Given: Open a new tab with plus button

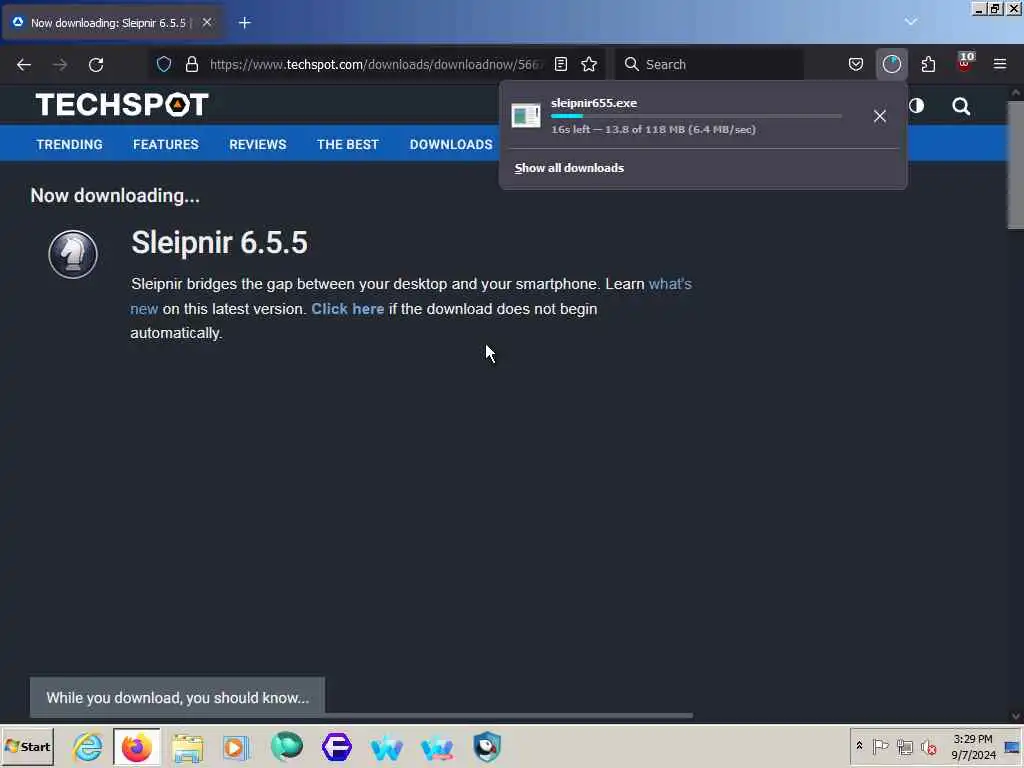Looking at the screenshot, I should pos(245,23).
